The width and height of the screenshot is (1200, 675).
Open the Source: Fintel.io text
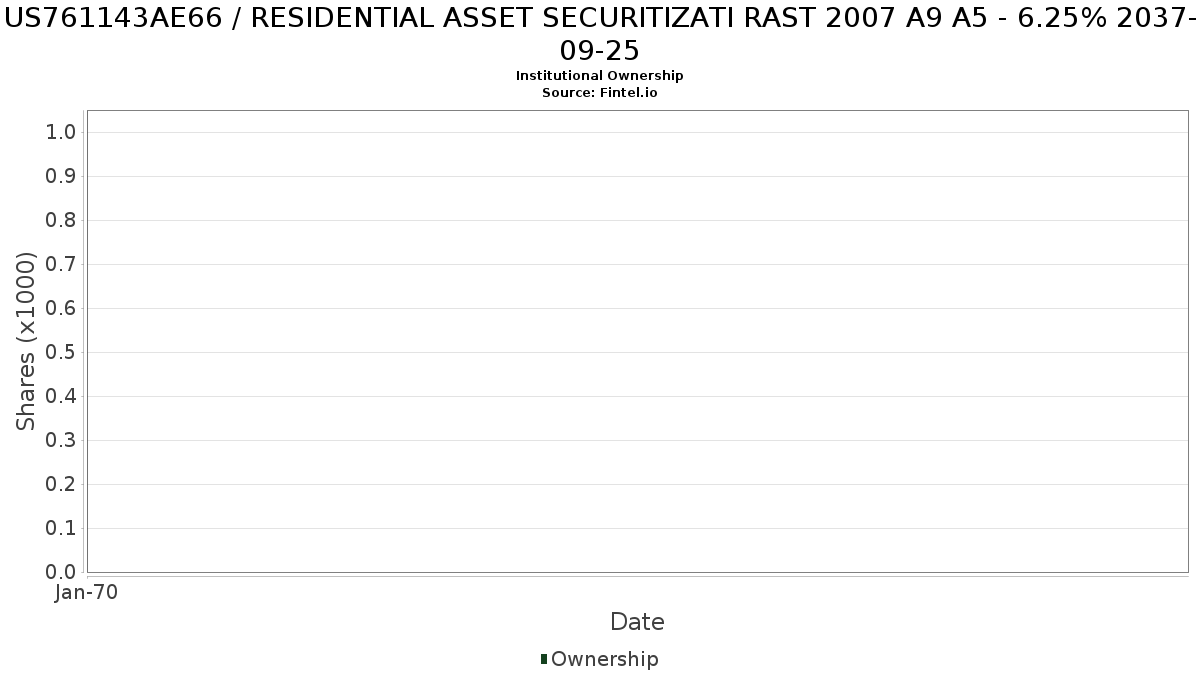599,92
